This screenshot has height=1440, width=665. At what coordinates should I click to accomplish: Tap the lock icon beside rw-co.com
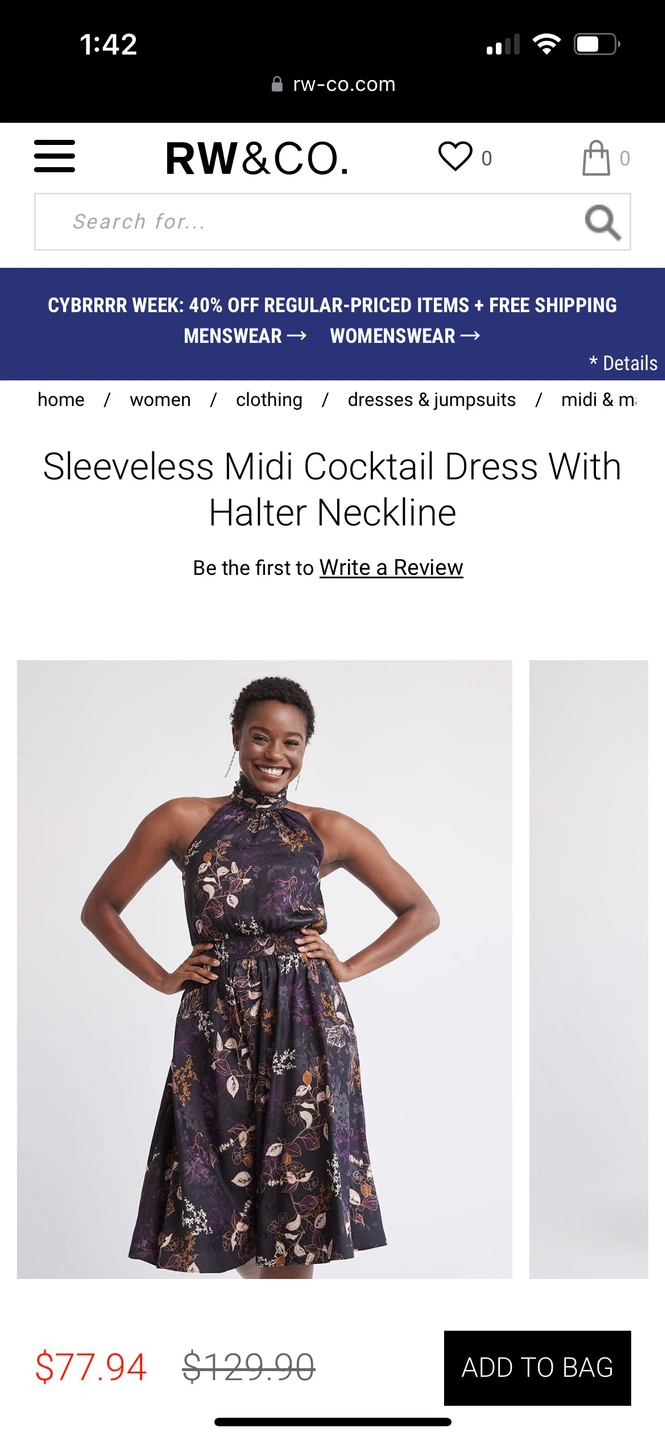click(278, 85)
